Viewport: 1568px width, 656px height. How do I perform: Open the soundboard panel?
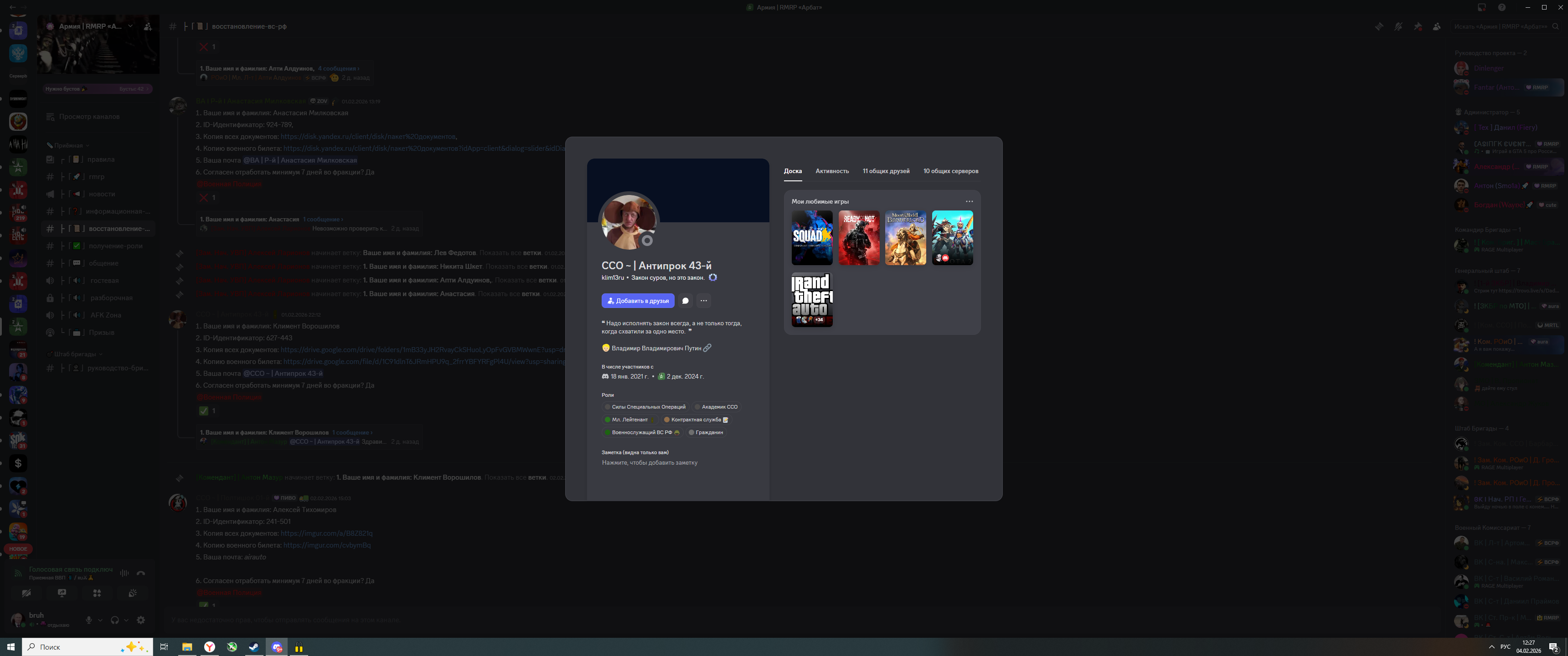coord(133,593)
